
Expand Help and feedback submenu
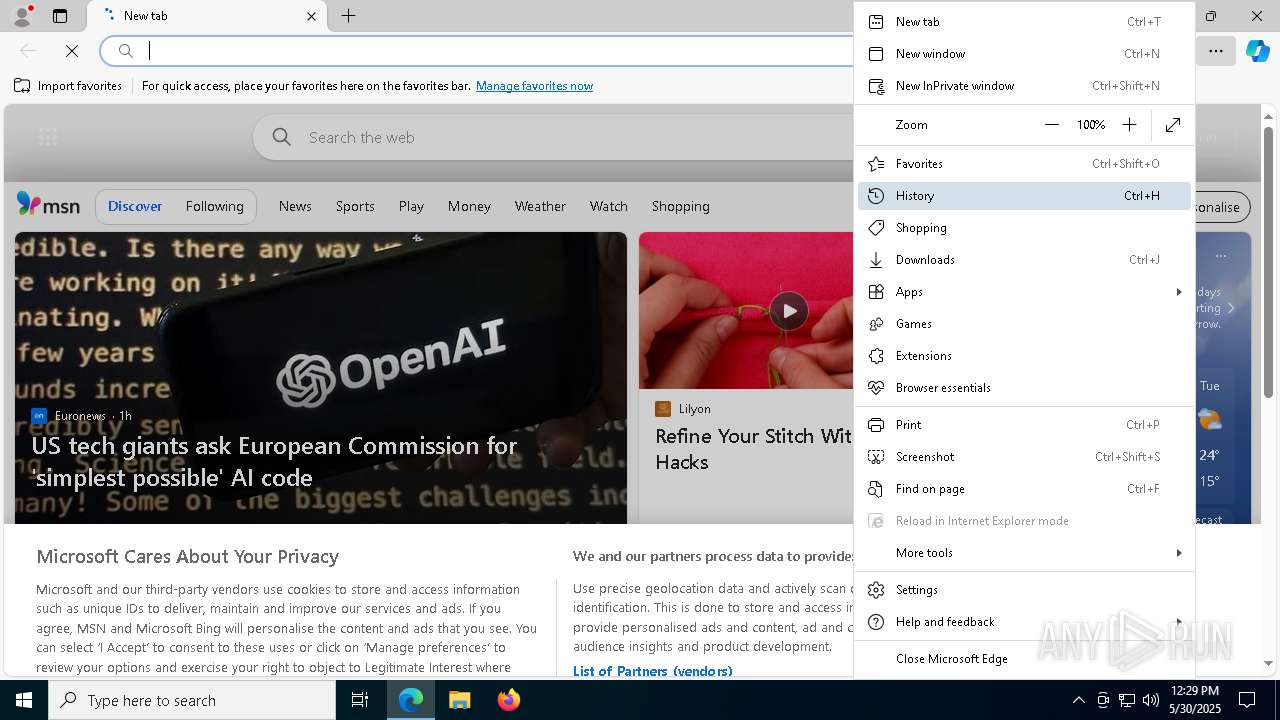coord(1024,622)
